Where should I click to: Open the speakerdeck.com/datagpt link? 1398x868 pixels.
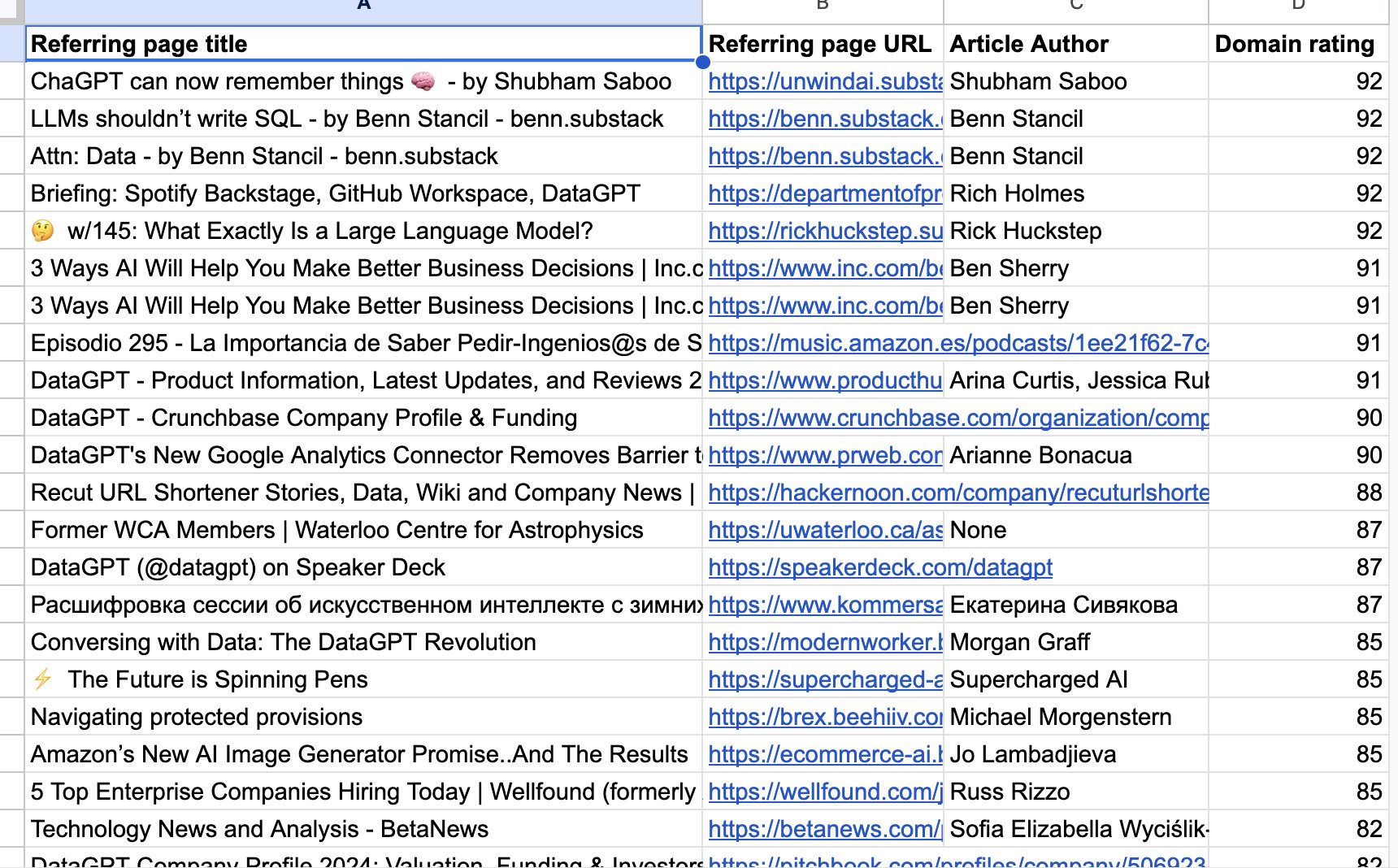[x=880, y=567]
